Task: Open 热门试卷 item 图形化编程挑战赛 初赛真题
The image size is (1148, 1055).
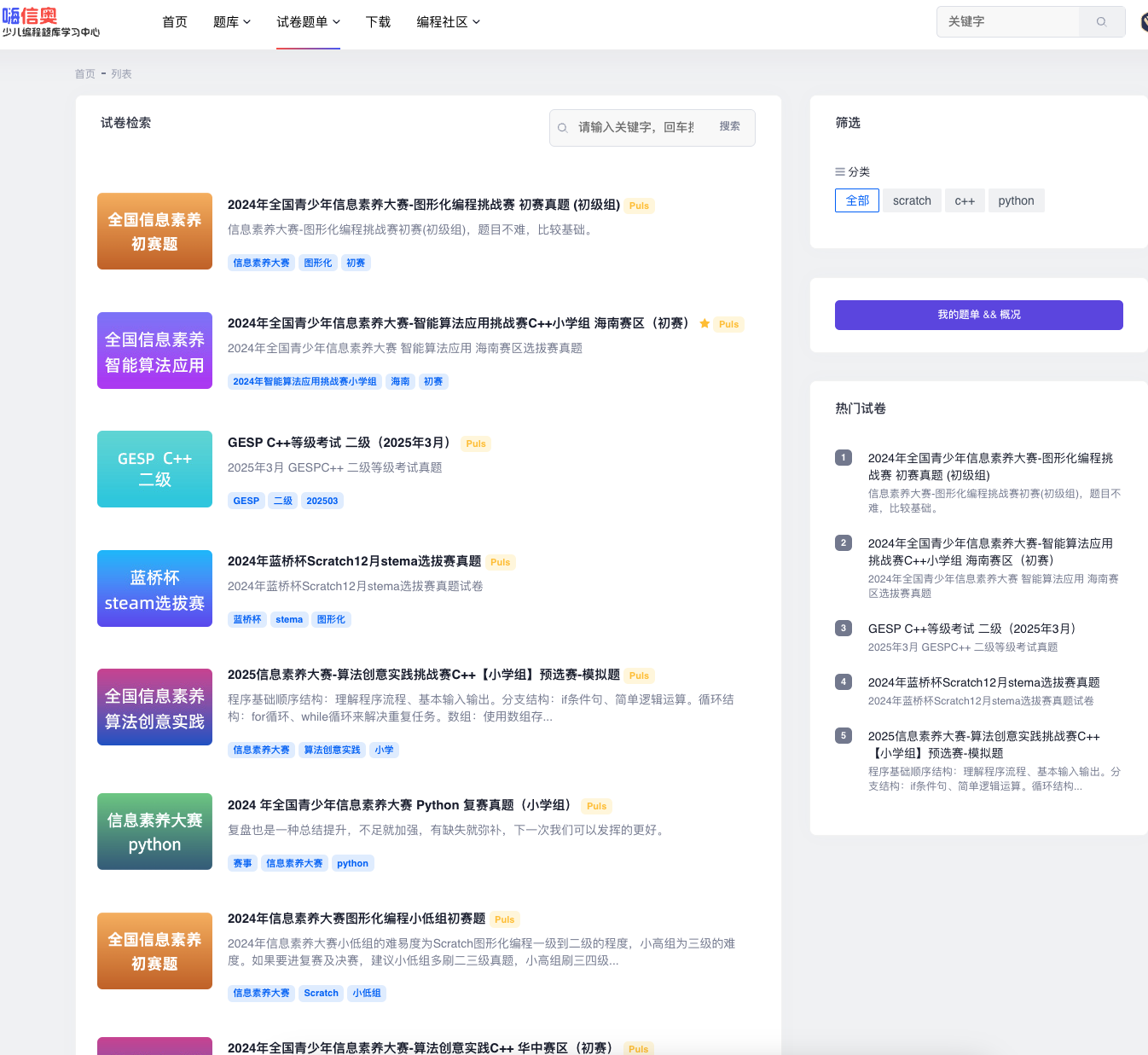Action: tap(990, 467)
